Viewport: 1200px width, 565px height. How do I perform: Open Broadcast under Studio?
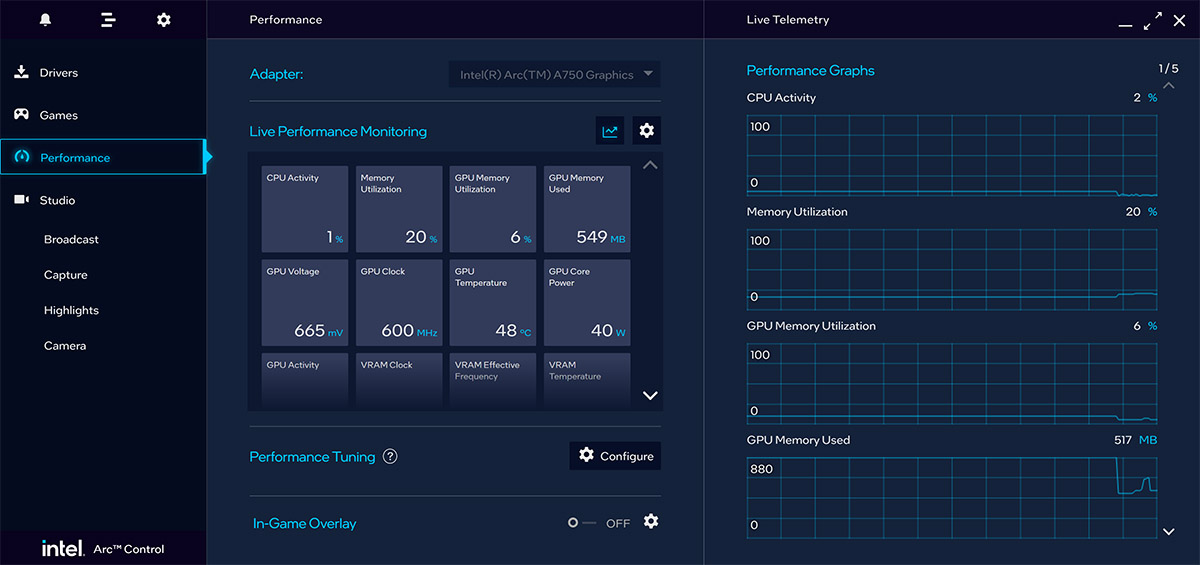[x=71, y=240]
